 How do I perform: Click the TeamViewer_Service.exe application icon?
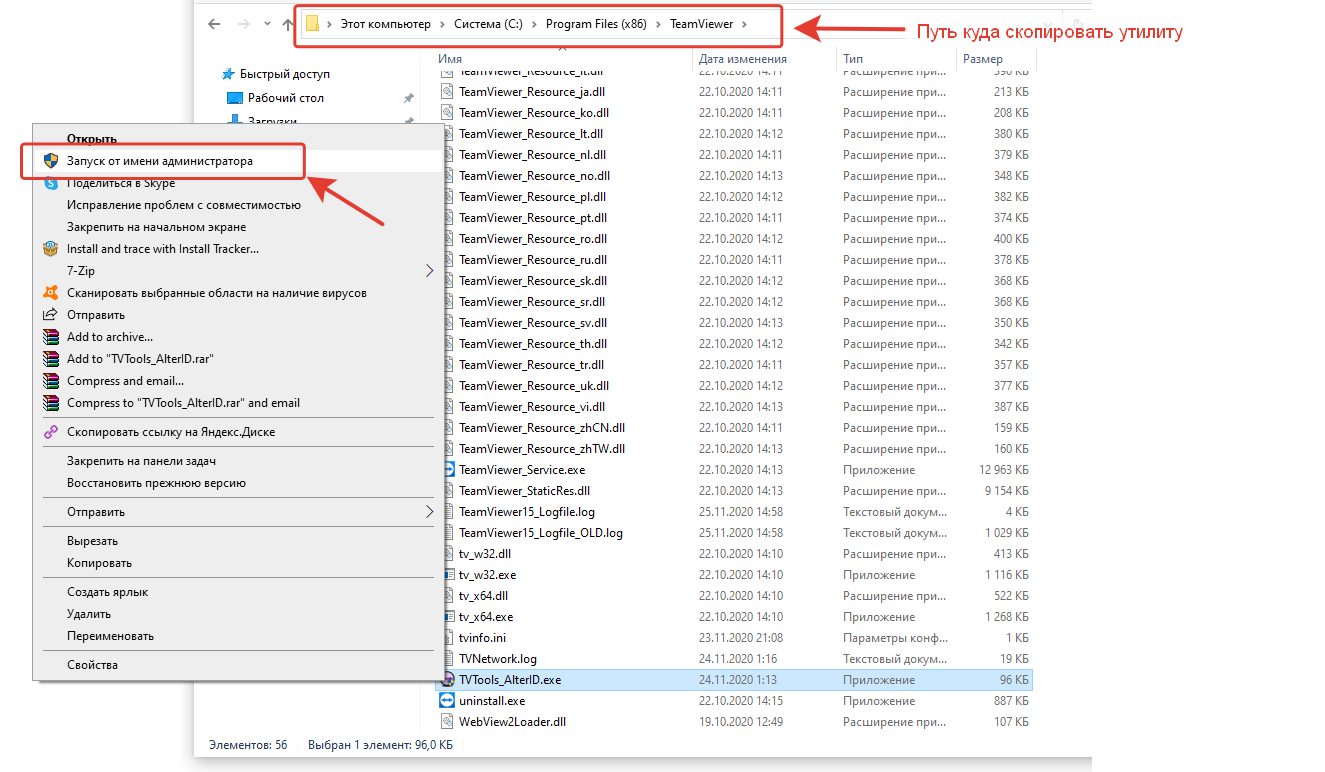click(448, 470)
